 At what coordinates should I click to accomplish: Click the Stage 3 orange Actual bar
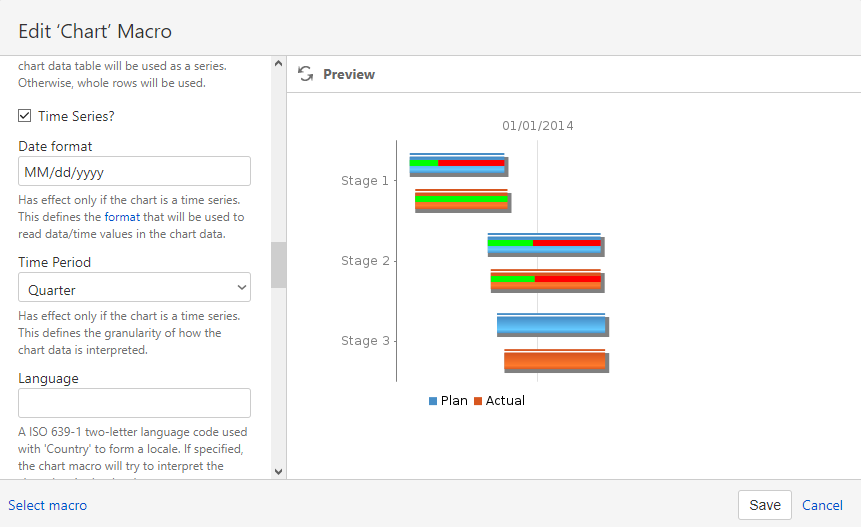tap(555, 361)
